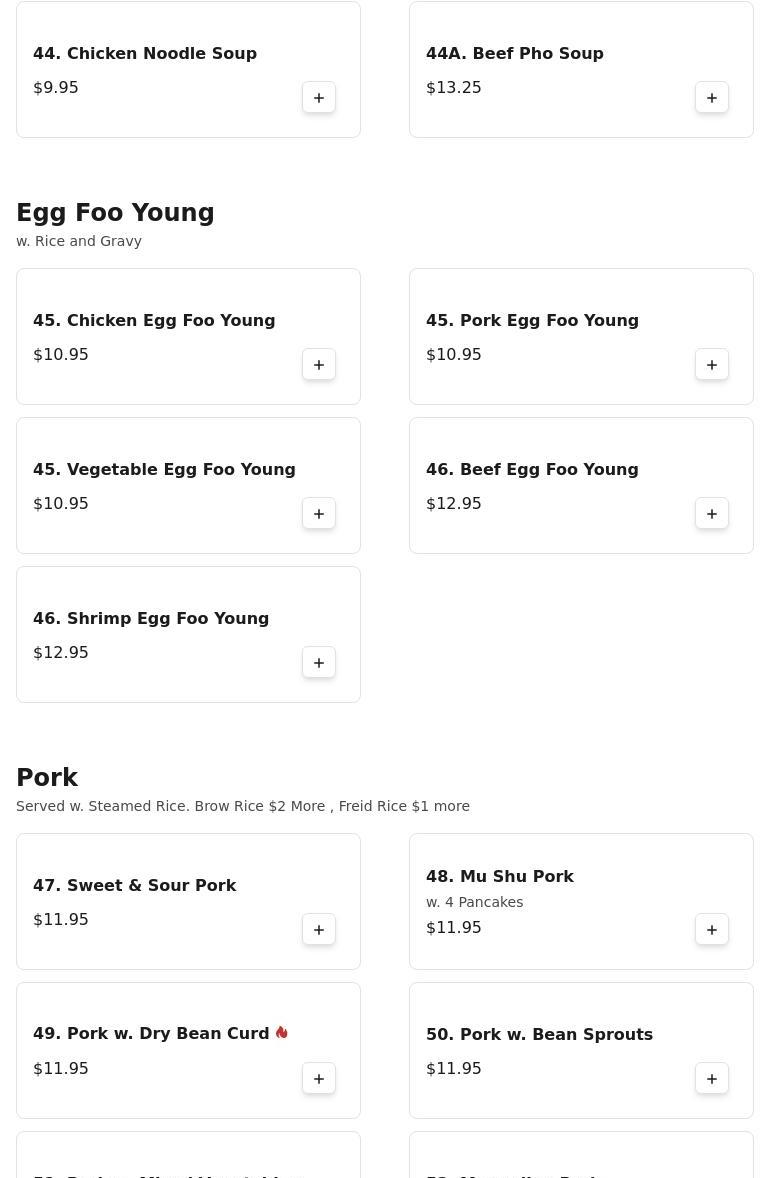Open 46. Shrimp Egg Foo Young title
Viewport: 770px width, 1178px height.
(151, 619)
